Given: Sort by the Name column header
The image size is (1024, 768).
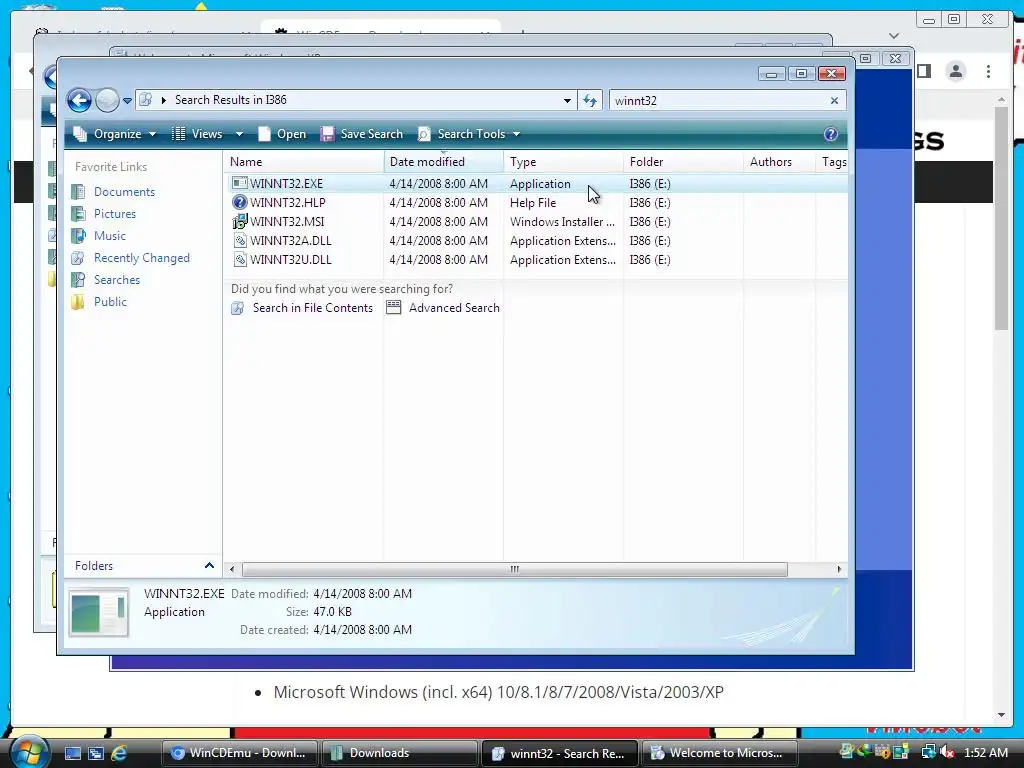Looking at the screenshot, I should coord(304,161).
